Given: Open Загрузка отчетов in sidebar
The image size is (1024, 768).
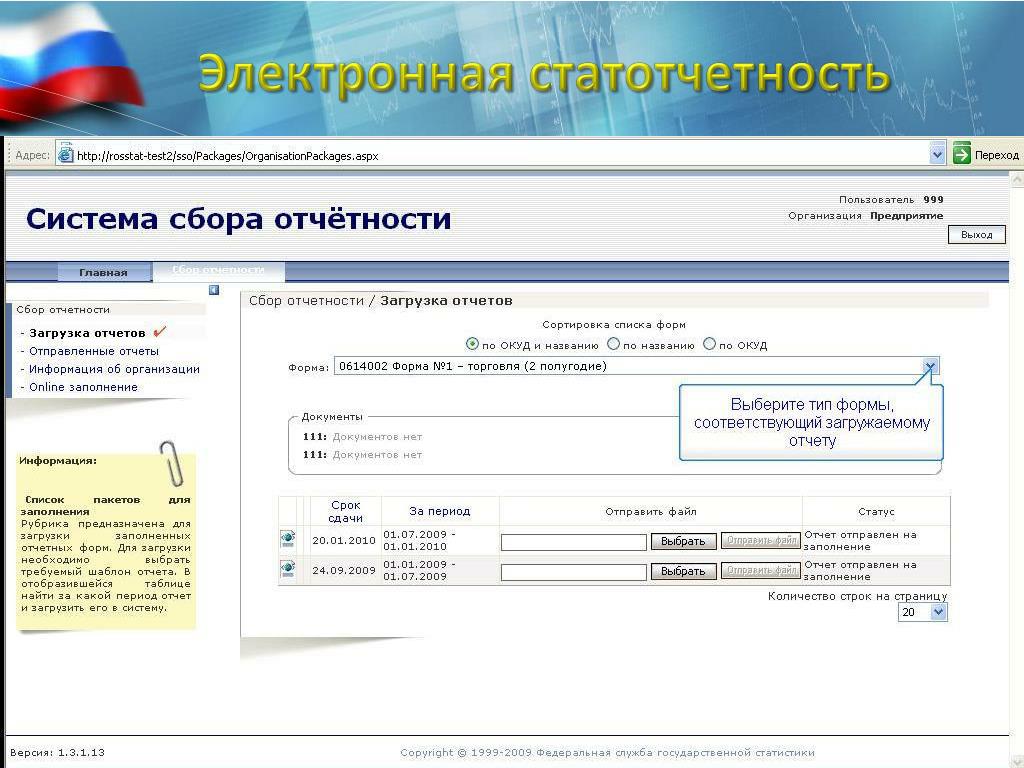Looking at the screenshot, I should click(x=87, y=333).
